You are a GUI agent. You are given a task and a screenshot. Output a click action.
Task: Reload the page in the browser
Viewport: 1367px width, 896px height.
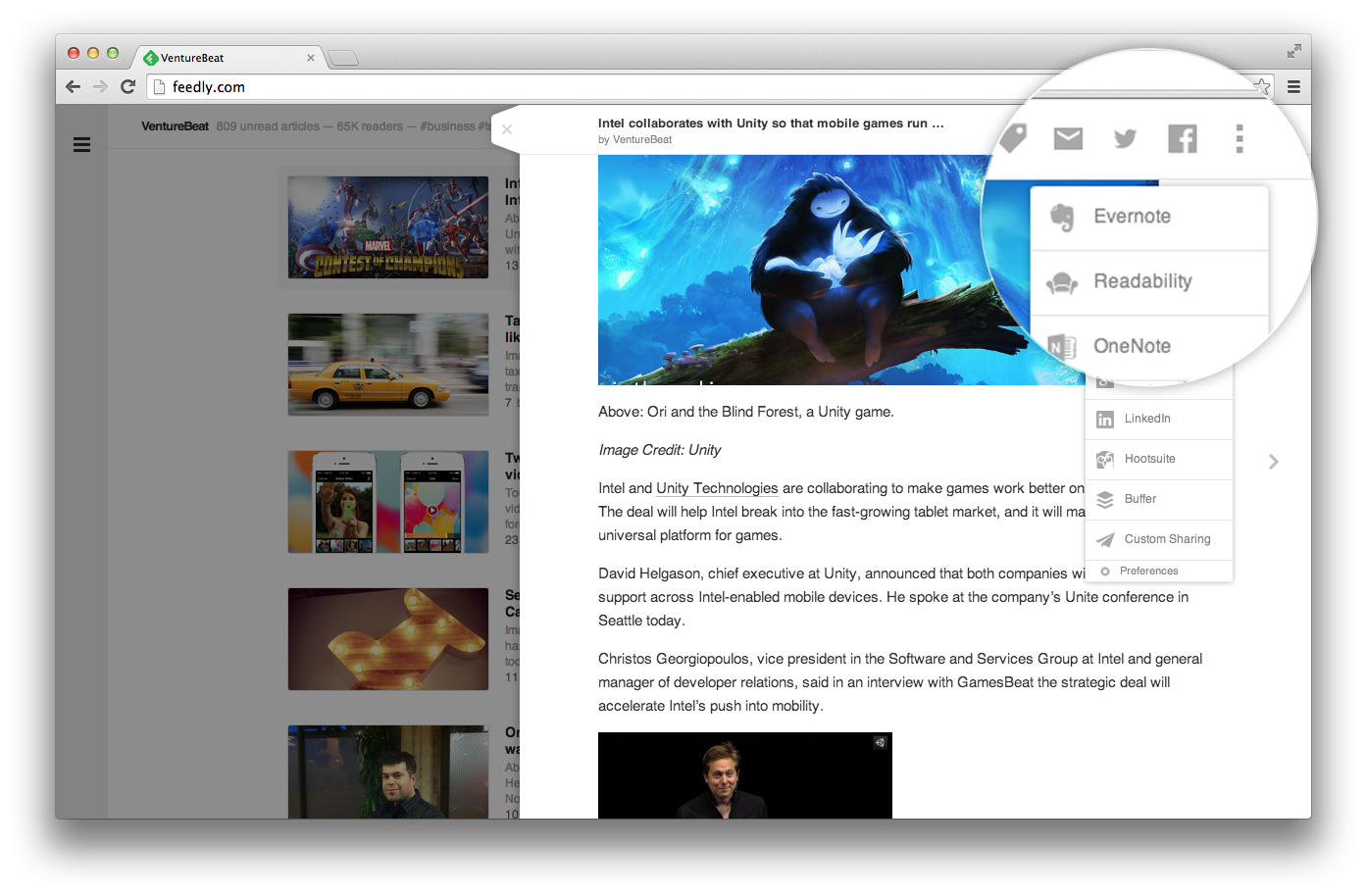click(127, 87)
